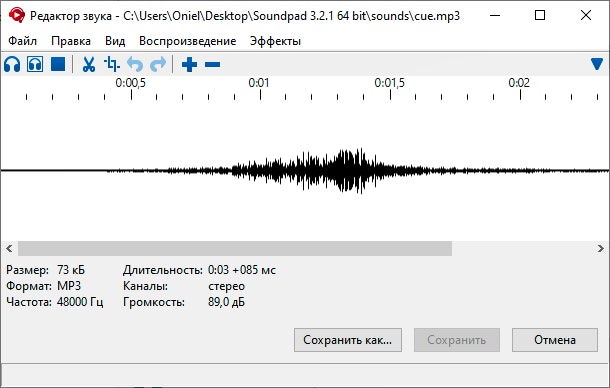This screenshot has height=388, width=610.
Task: Click the Сохранить button
Action: (457, 340)
